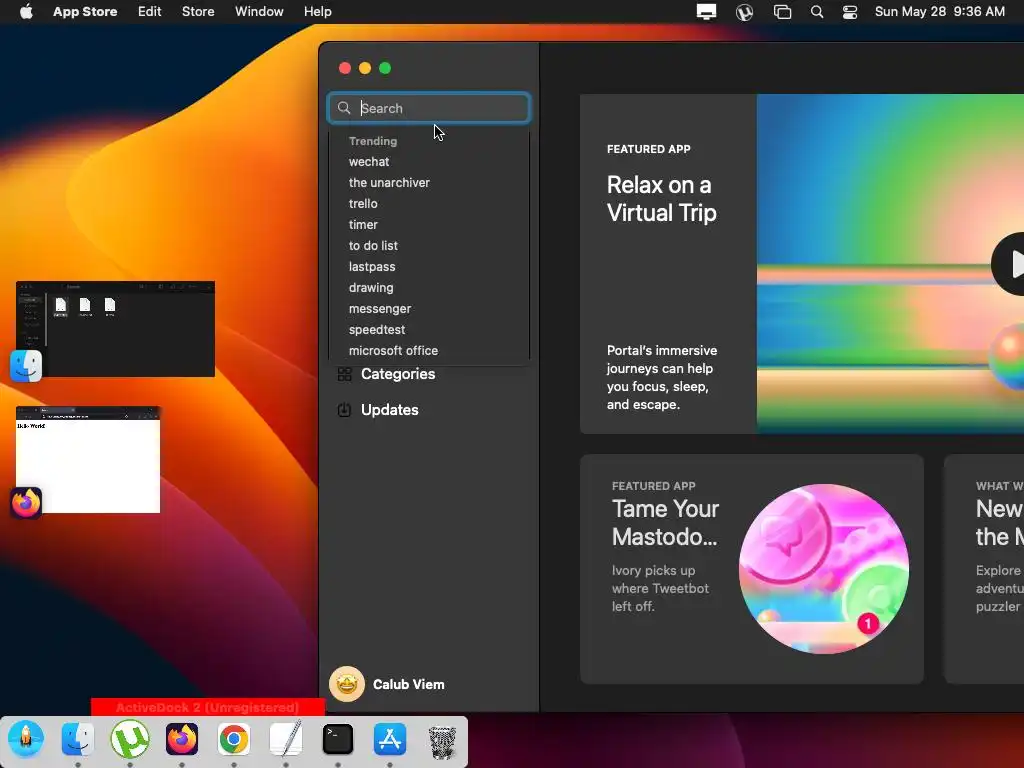The height and width of the screenshot is (768, 1024).
Task: Open Firefox from the dock
Action: 182,739
